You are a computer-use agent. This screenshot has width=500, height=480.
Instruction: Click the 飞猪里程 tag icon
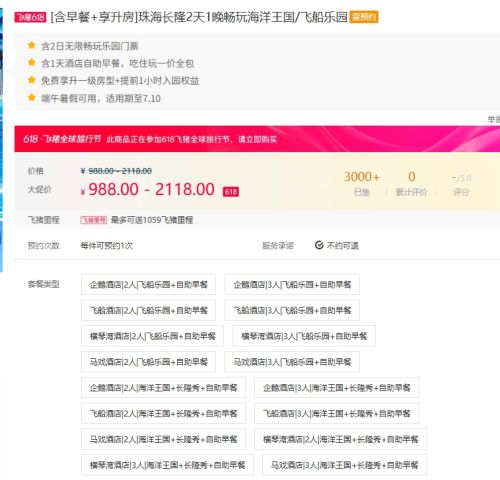coord(93,220)
